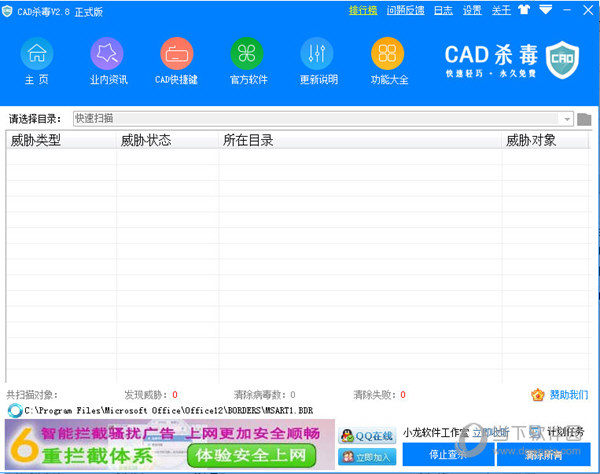Open the 日志 log link

(443, 10)
